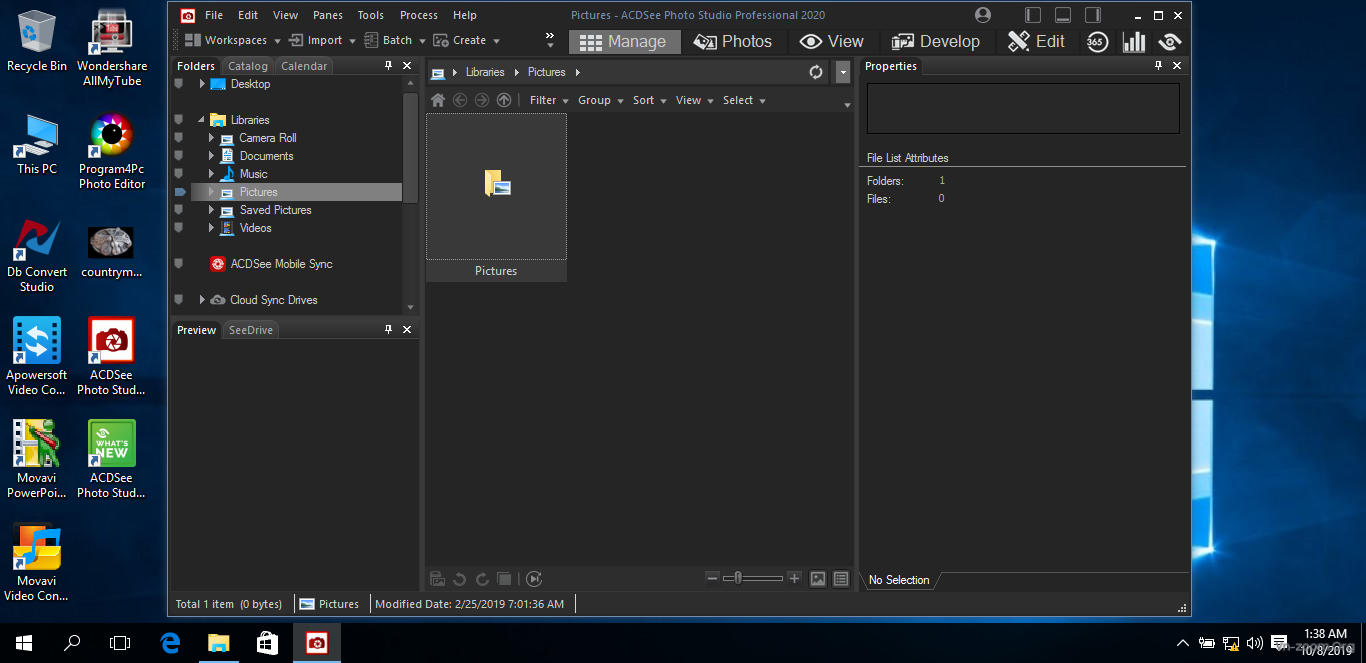Viewport: 1366px width, 663px height.
Task: Pin the Folders pane
Action: [x=388, y=66]
